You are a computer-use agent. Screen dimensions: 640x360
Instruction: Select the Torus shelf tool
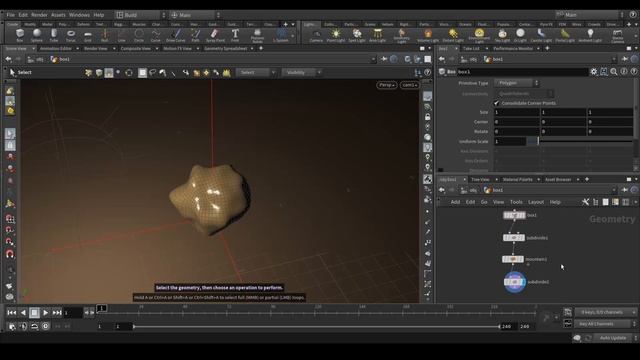71,36
